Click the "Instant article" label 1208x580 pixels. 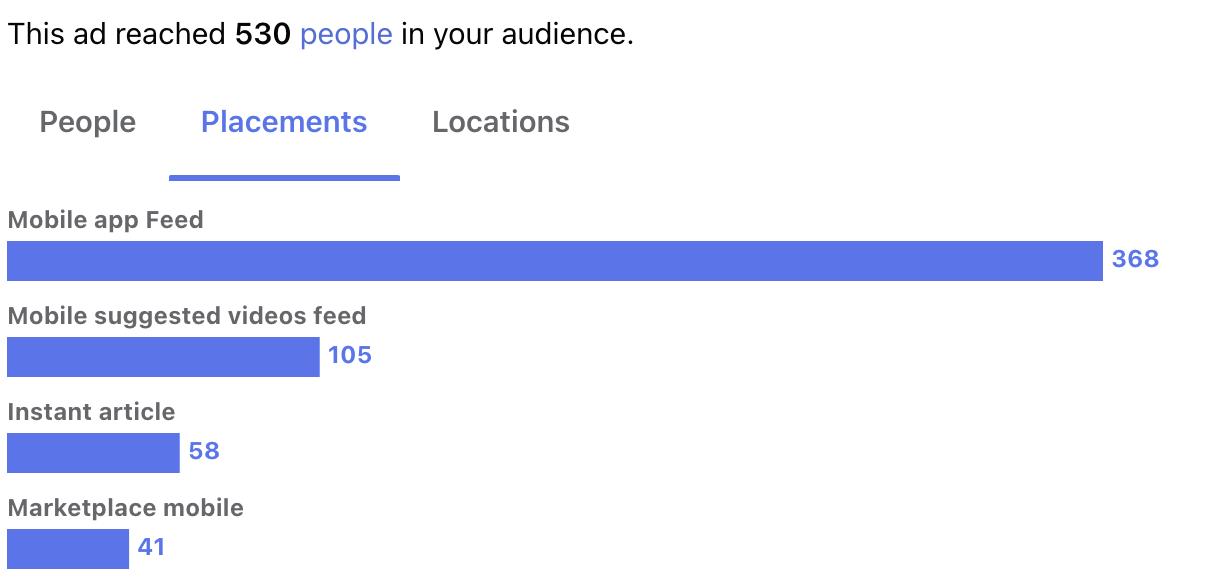(91, 412)
